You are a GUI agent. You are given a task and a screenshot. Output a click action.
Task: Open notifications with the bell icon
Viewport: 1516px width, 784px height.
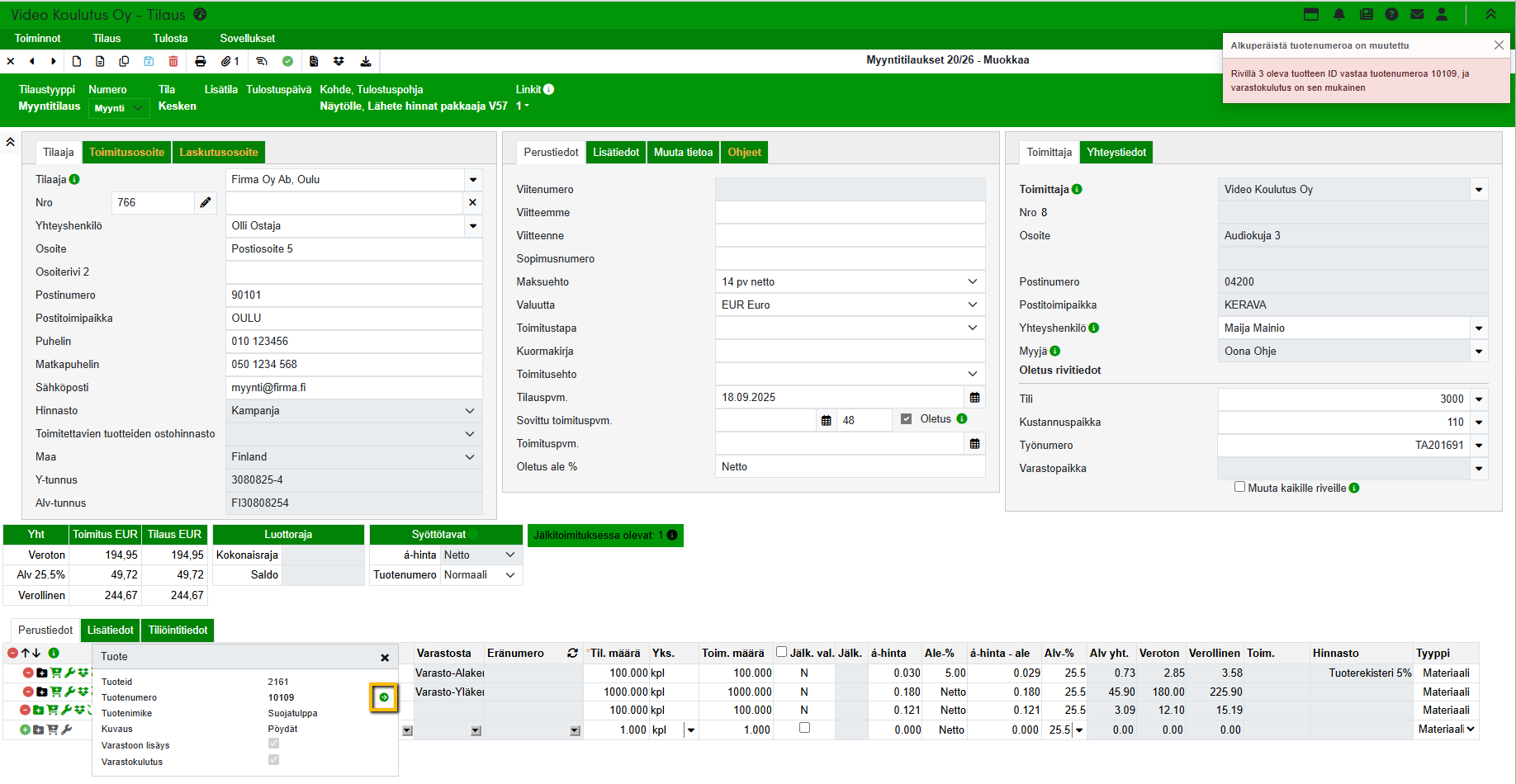click(x=1339, y=14)
